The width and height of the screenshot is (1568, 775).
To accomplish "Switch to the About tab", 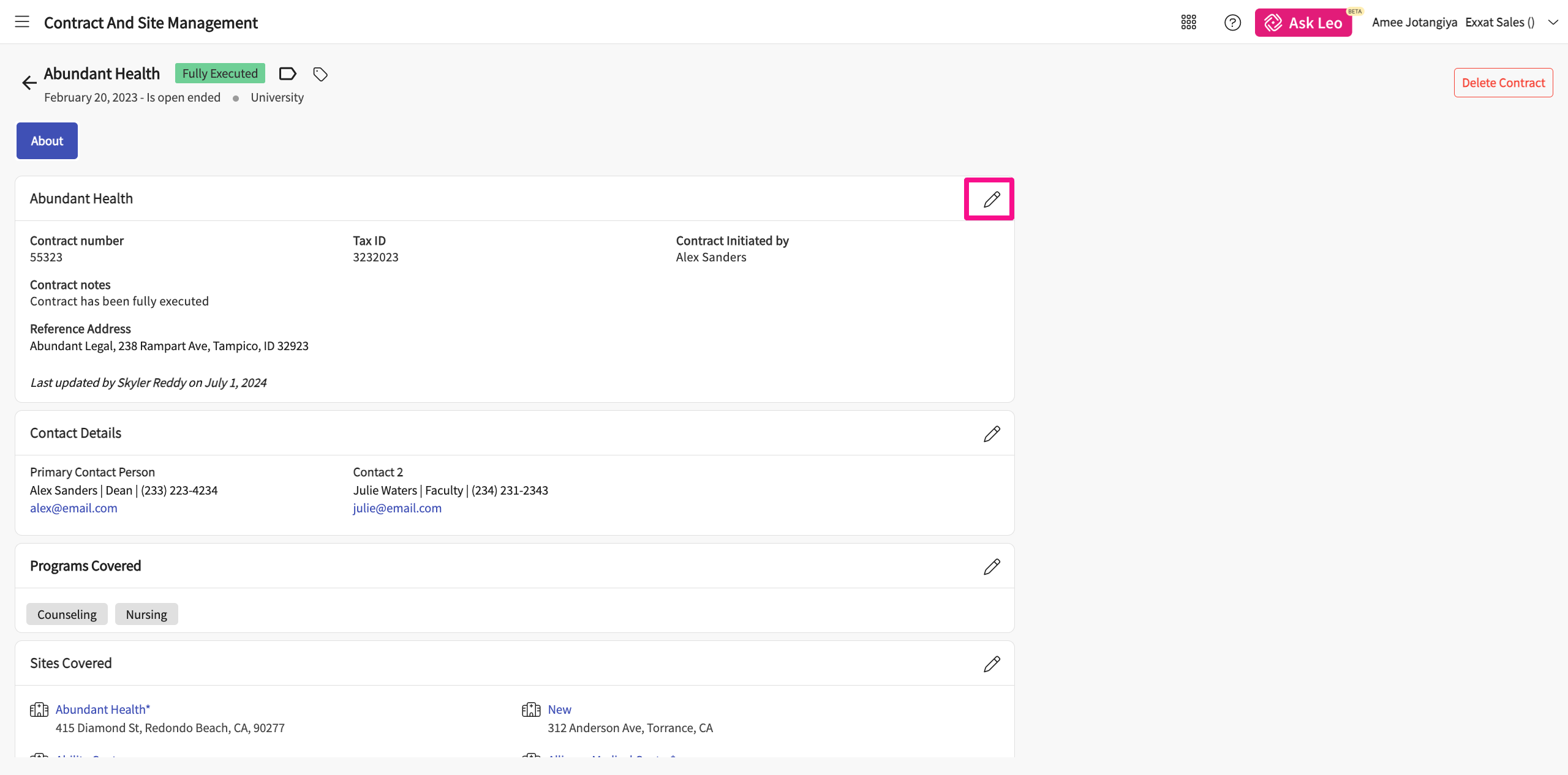I will pyautogui.click(x=47, y=141).
